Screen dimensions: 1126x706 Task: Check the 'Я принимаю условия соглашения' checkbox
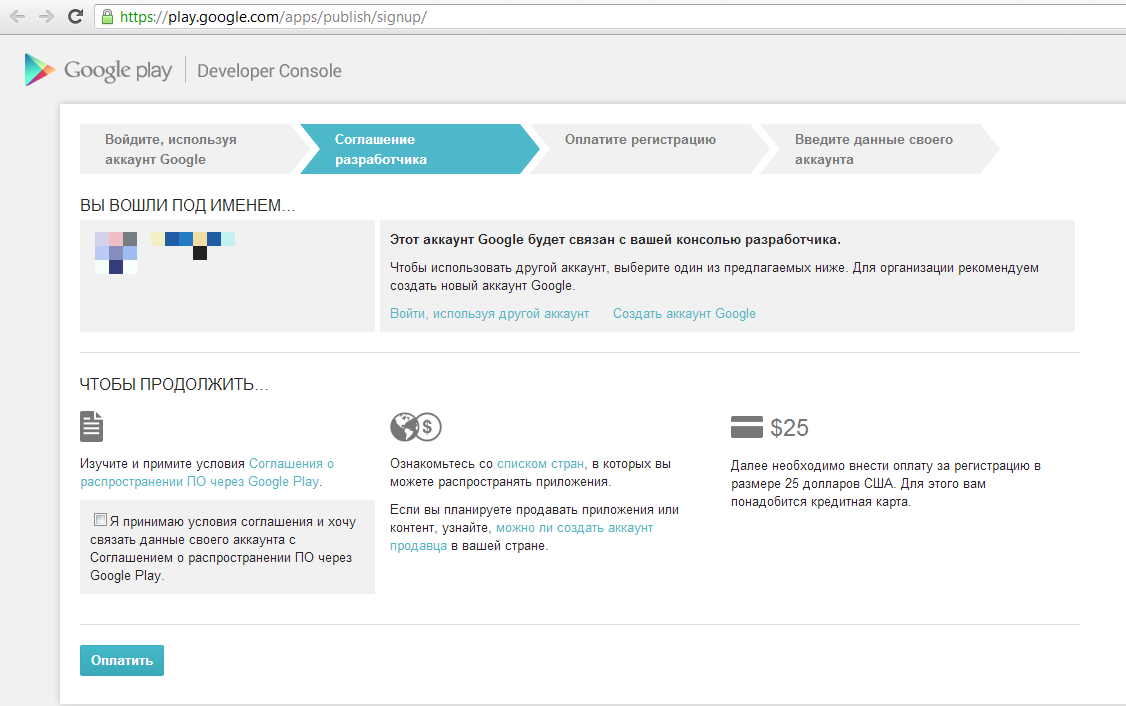(101, 519)
